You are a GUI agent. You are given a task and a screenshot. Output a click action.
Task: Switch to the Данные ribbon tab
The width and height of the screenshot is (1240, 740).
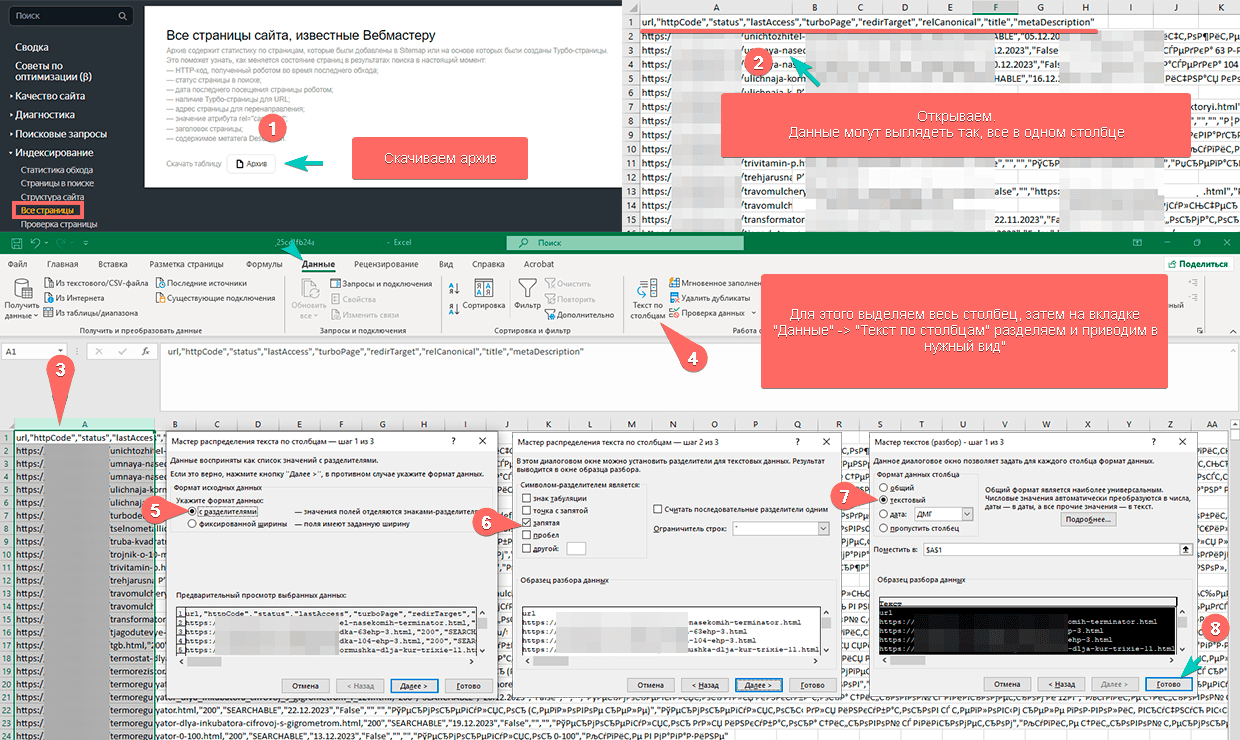tap(318, 264)
